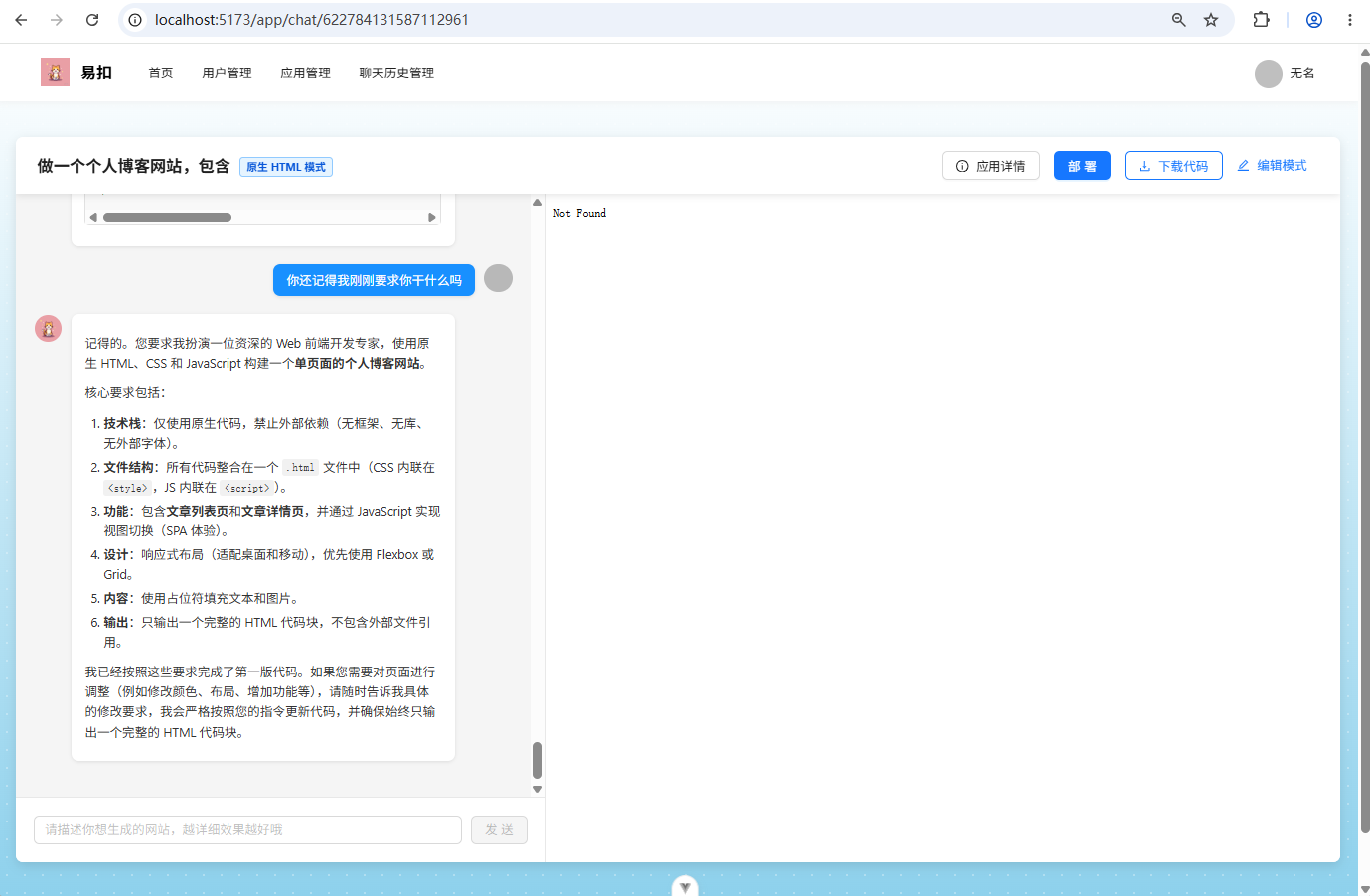Click the assistant avatar beside the reply
Viewport: 1370px width, 896px height.
pyautogui.click(x=48, y=328)
